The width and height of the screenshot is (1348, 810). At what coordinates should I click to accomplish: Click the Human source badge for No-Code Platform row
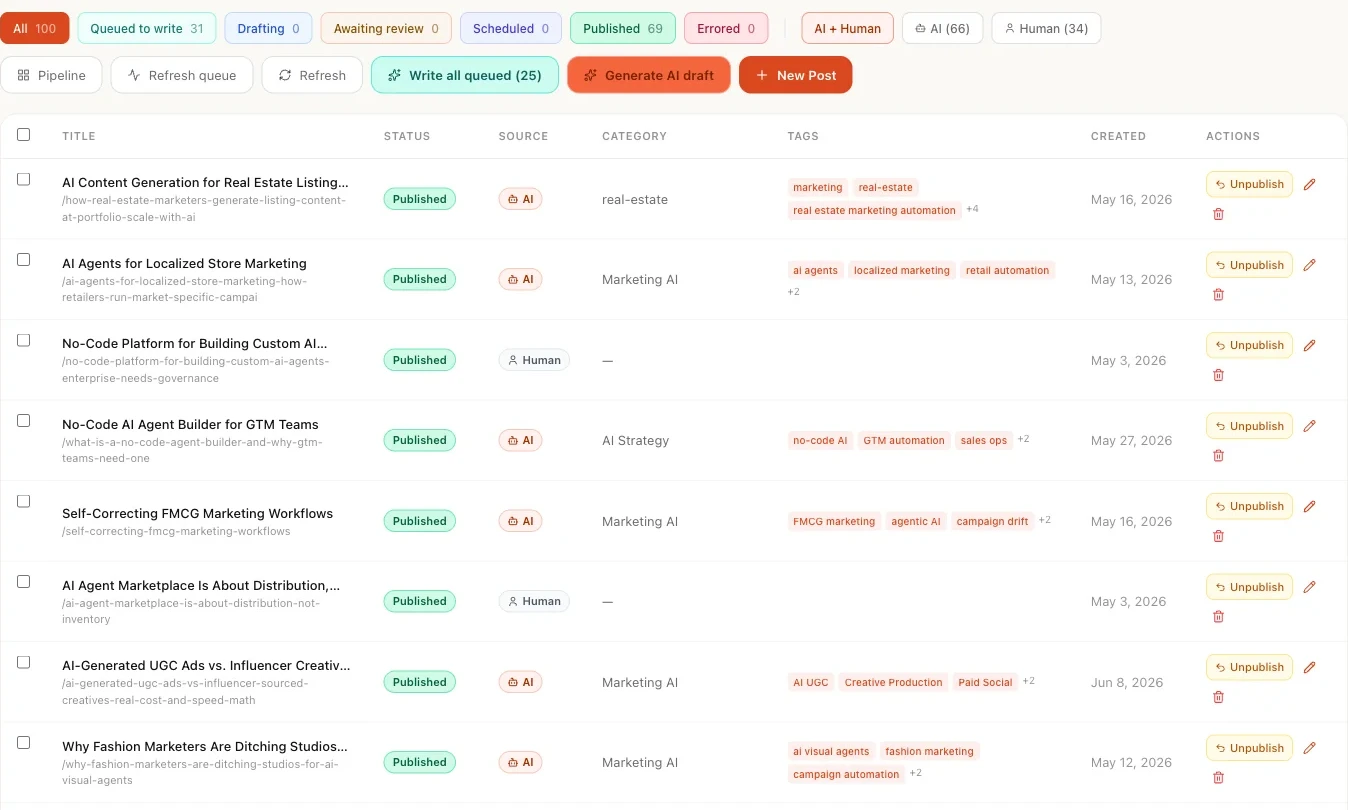point(534,360)
